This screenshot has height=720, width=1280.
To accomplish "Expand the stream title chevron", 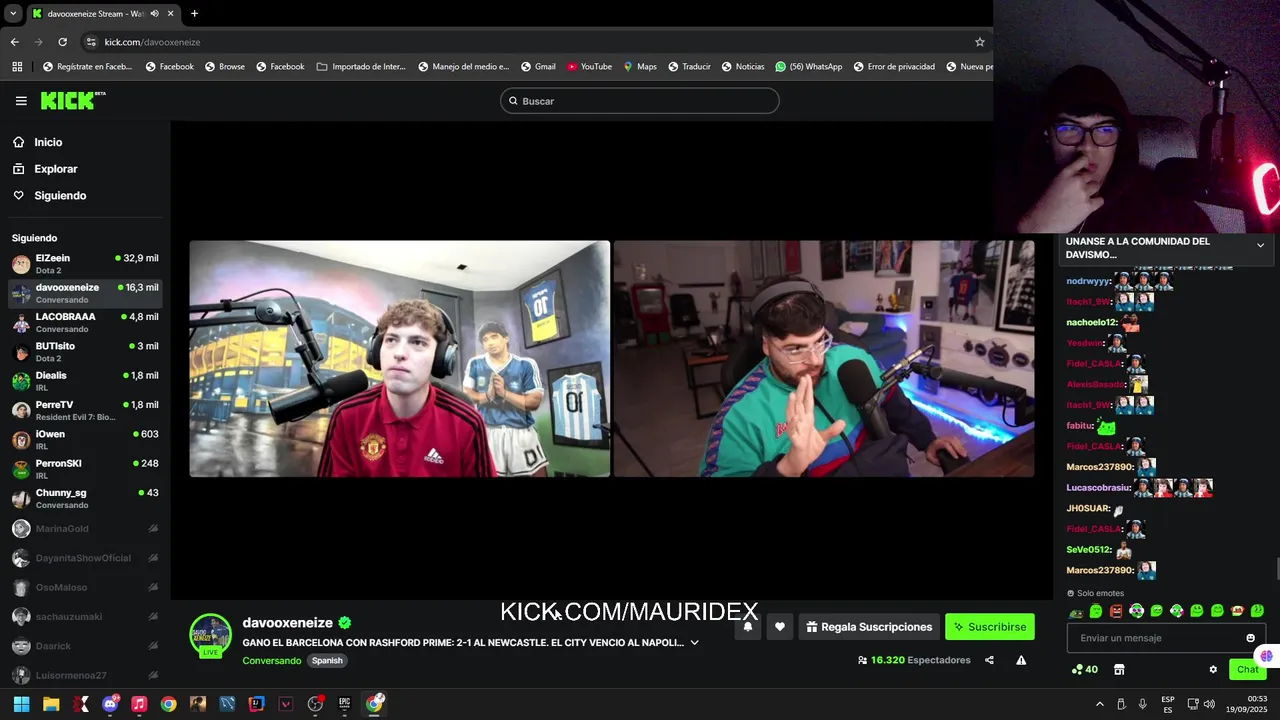I will (695, 643).
